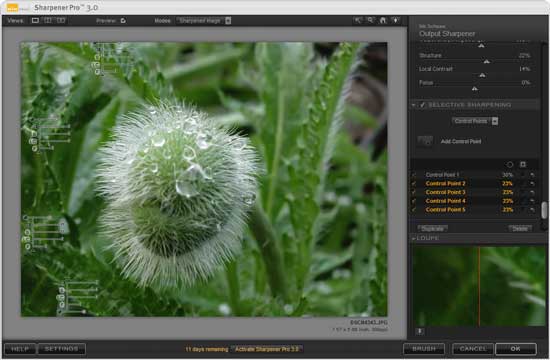Uncheck Control Point 5 visibility checkbox
550x360 pixels.
[x=414, y=210]
